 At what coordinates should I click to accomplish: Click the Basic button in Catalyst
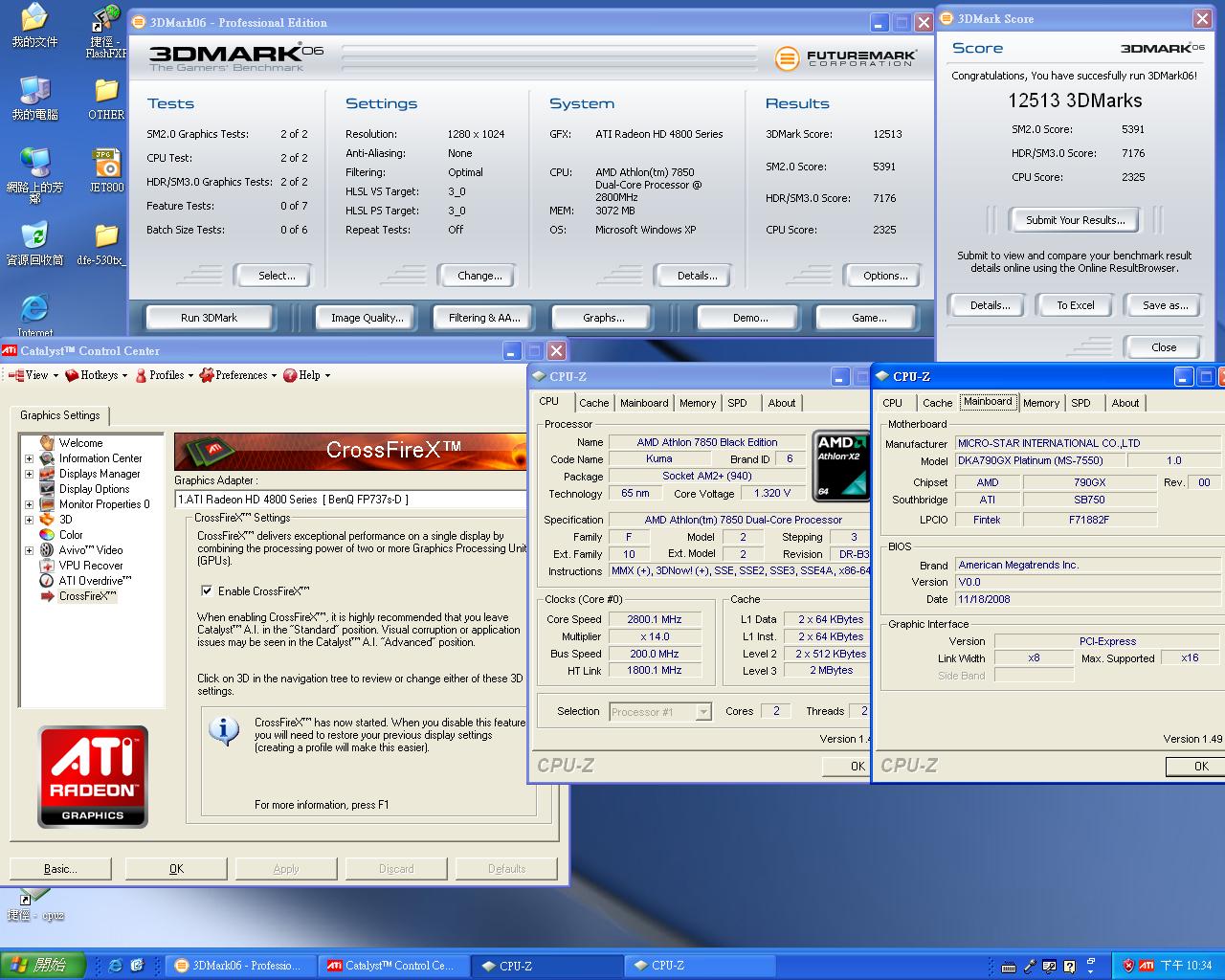tap(60, 869)
